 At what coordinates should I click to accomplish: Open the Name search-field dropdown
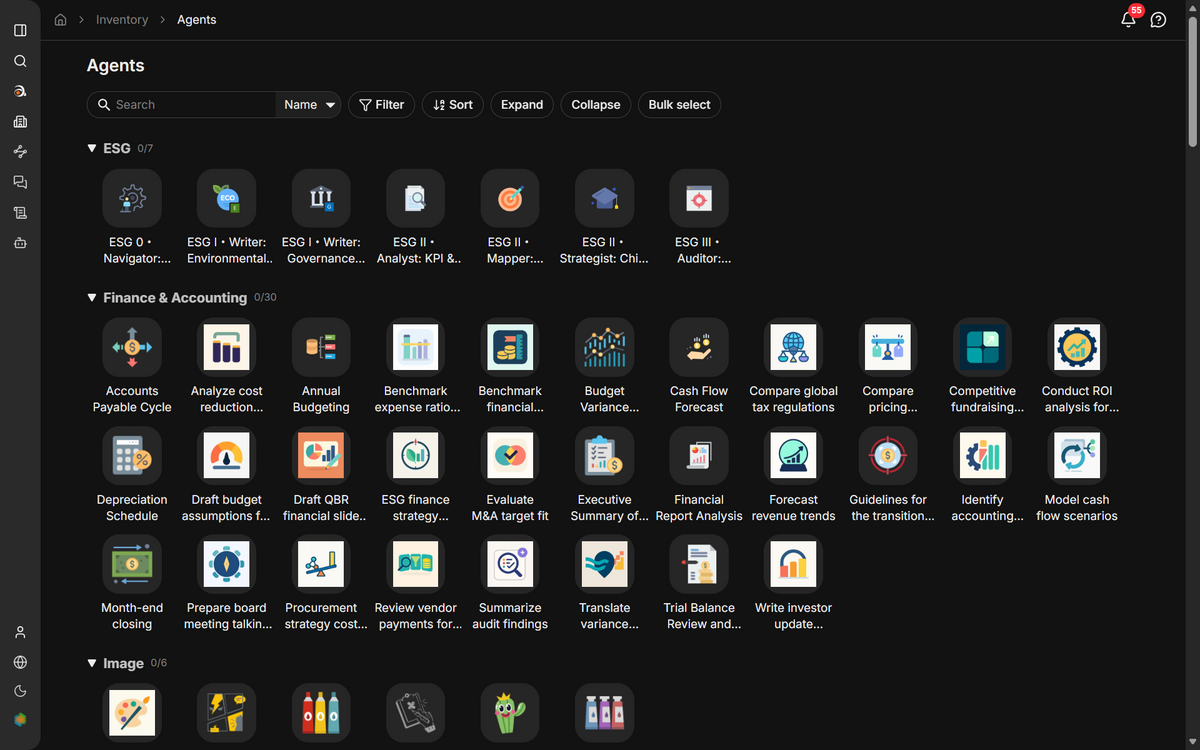[x=308, y=104]
